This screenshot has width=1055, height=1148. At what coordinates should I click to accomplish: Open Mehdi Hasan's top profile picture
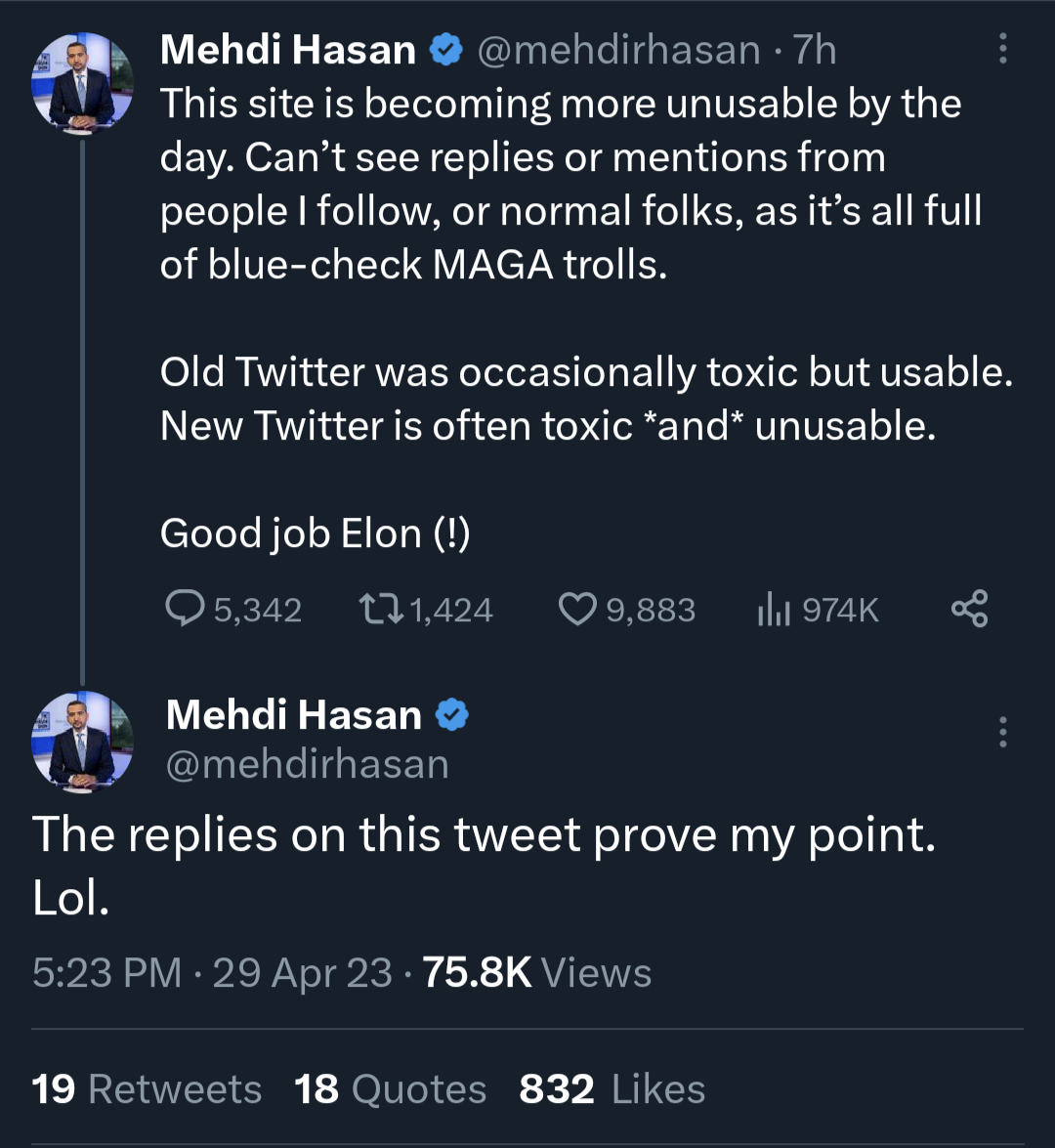click(82, 83)
